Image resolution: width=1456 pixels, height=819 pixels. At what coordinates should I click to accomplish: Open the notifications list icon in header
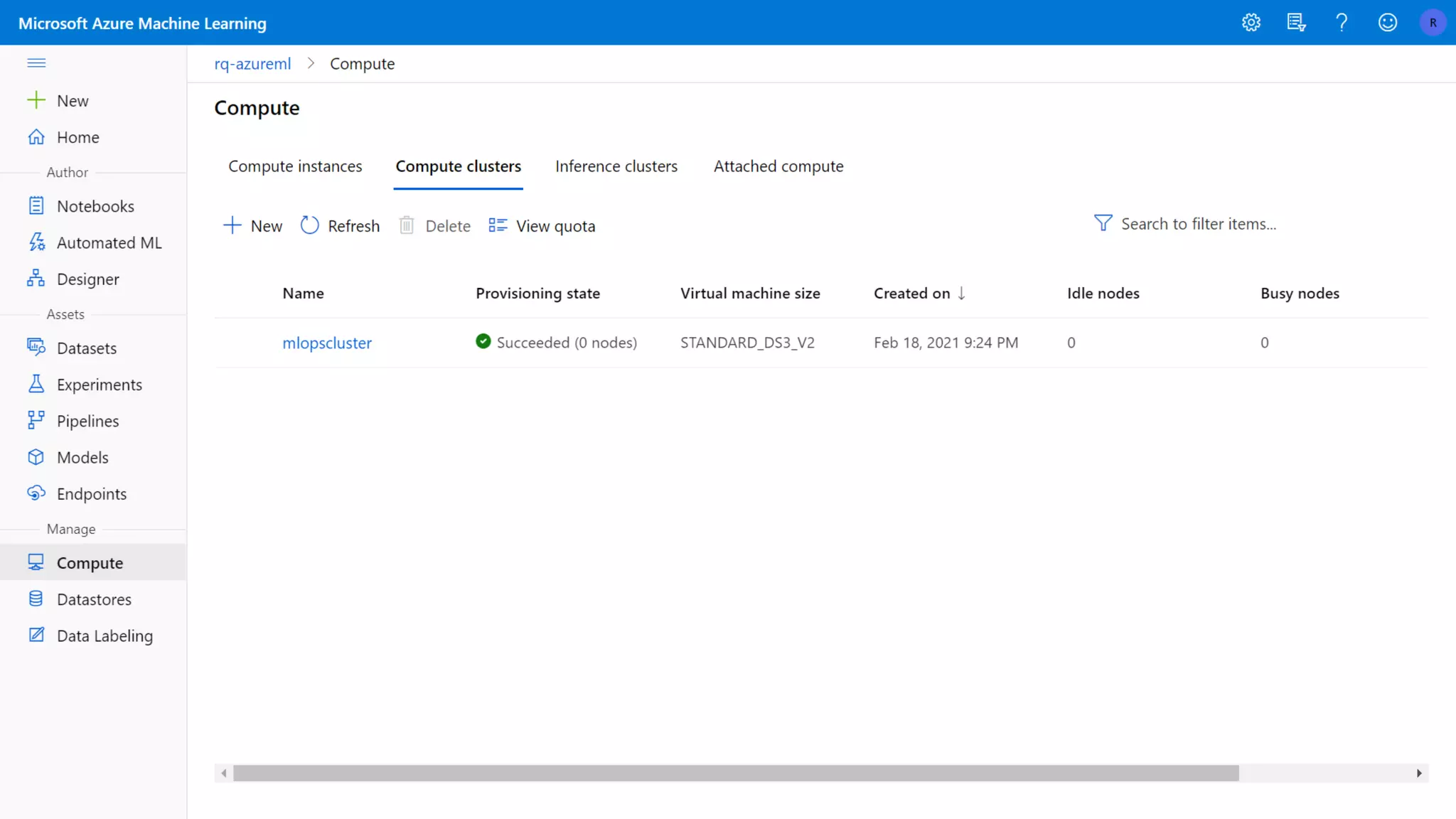[1296, 23]
